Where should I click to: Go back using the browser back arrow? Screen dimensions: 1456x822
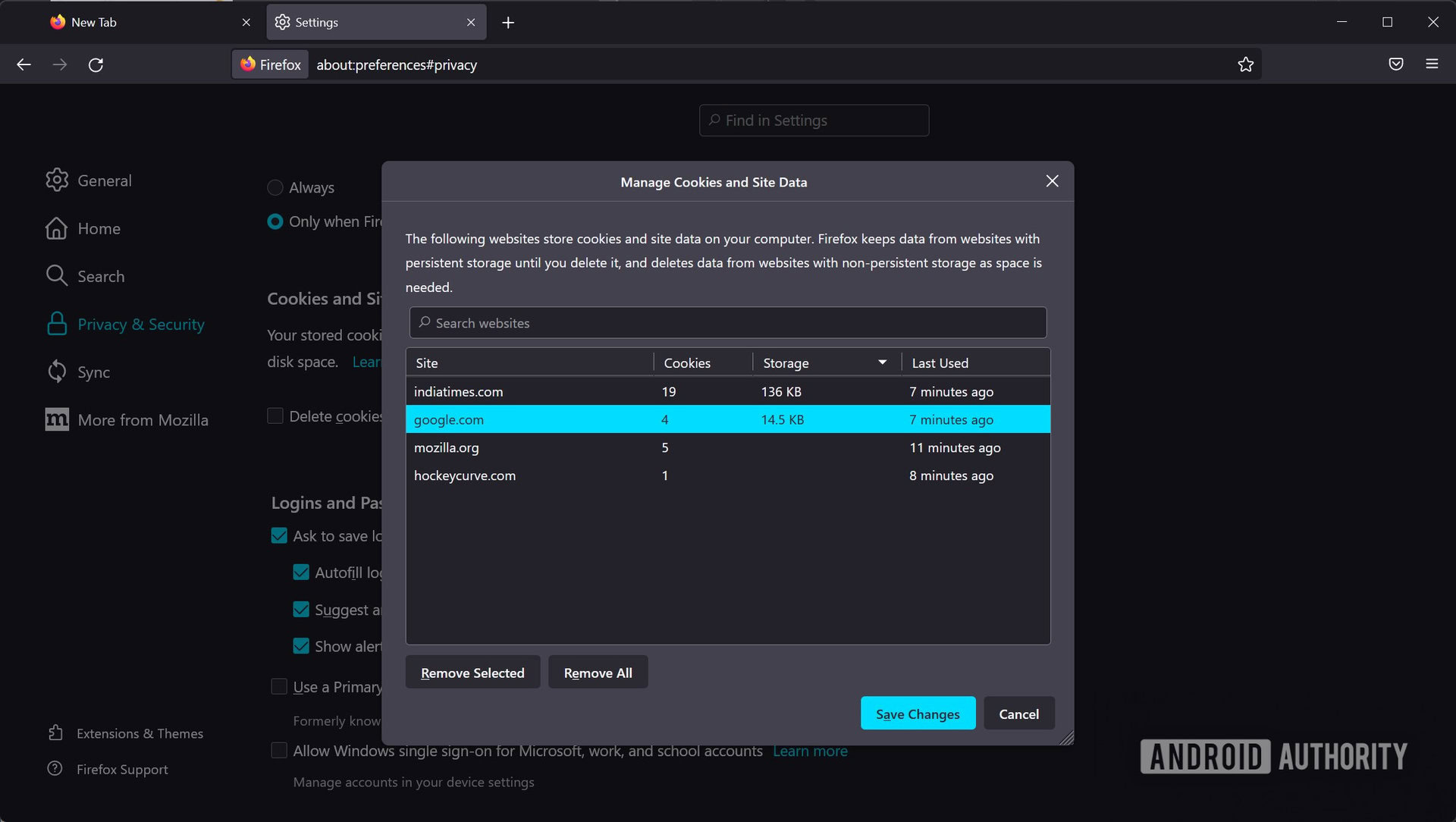tap(24, 64)
